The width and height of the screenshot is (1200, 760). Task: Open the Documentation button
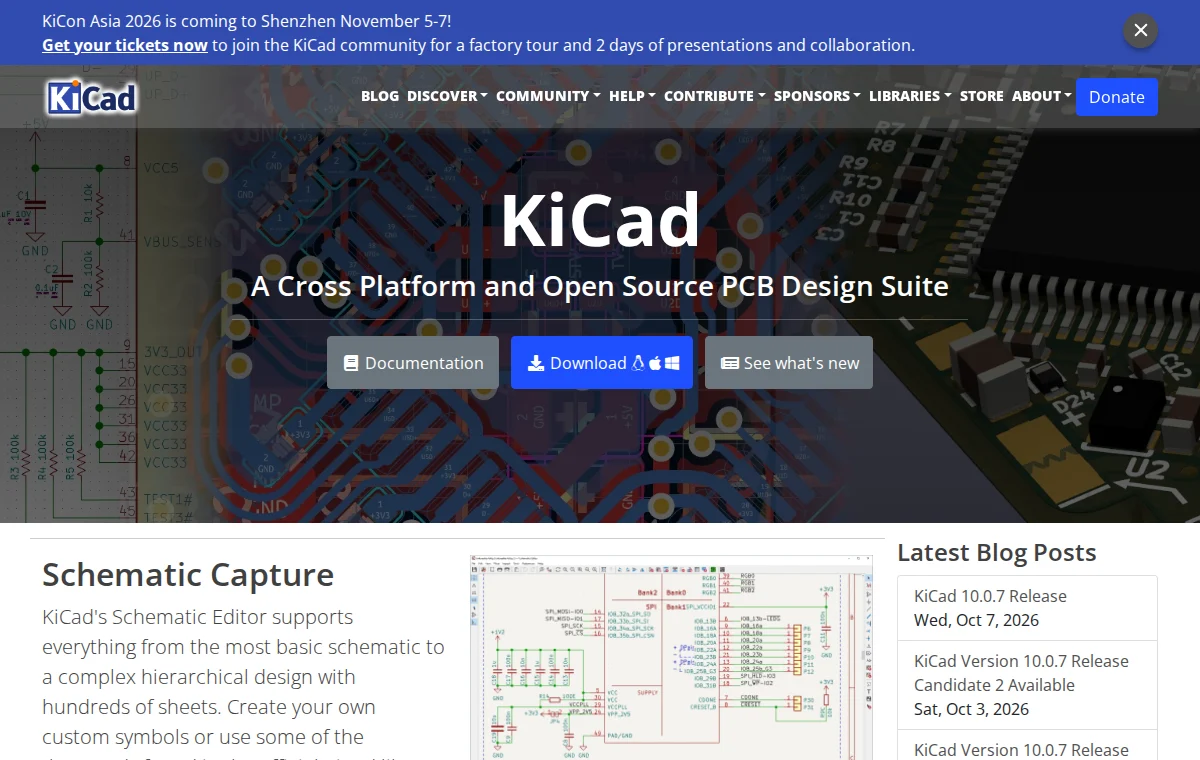coord(413,362)
